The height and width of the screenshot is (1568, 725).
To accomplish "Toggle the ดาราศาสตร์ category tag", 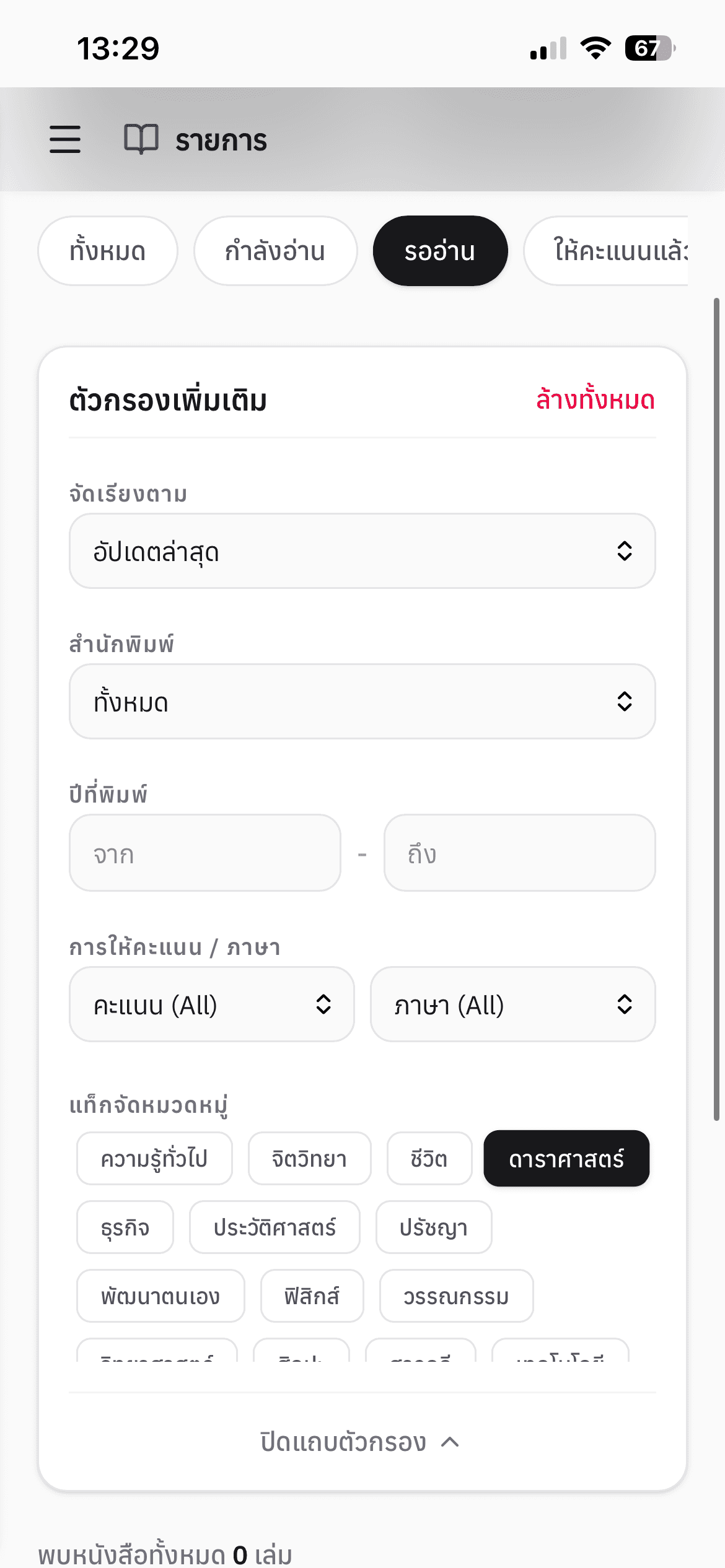I will (x=566, y=1159).
